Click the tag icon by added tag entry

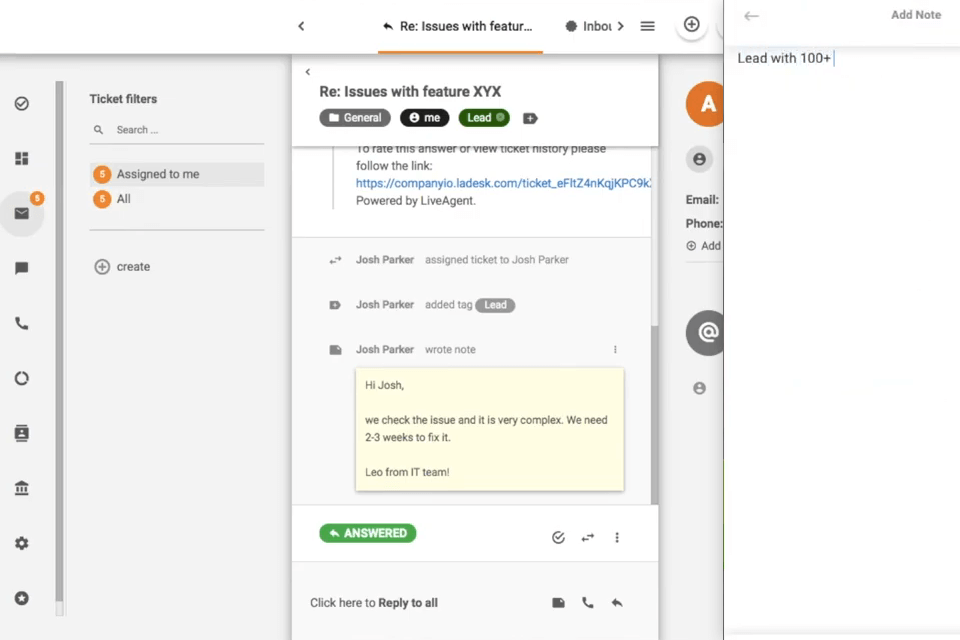(x=335, y=305)
